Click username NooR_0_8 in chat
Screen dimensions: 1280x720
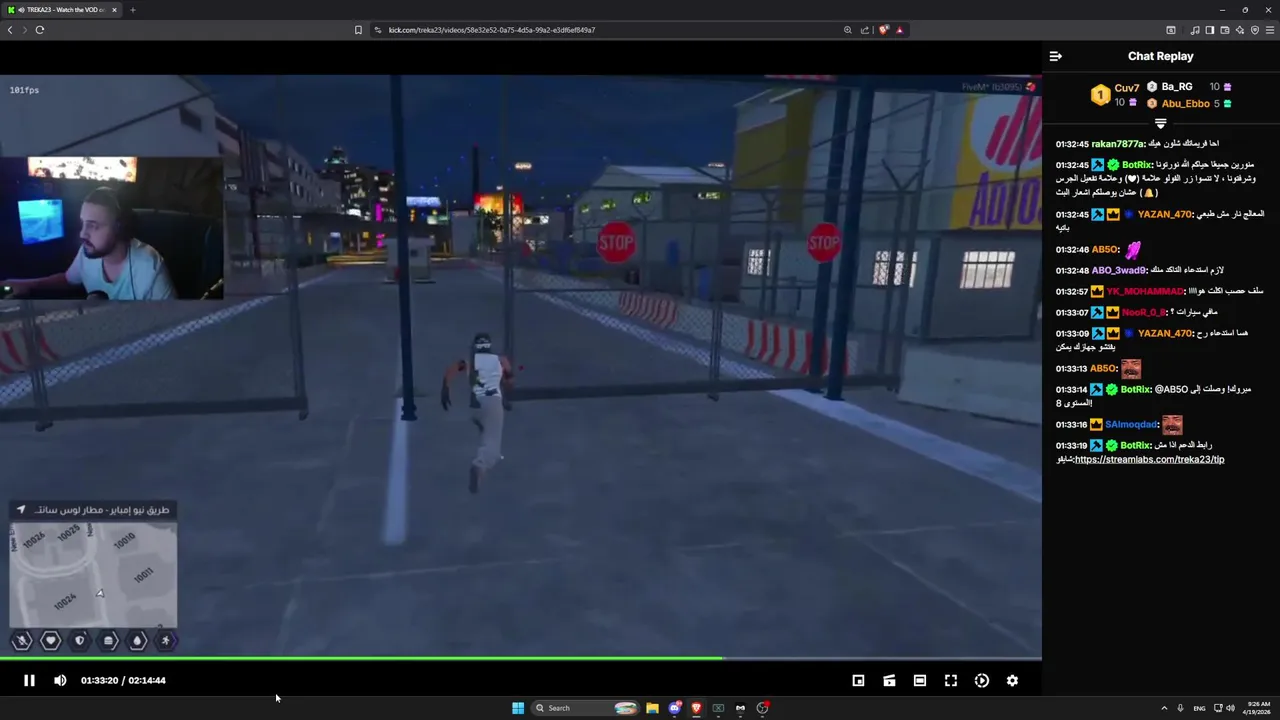pos(1144,312)
